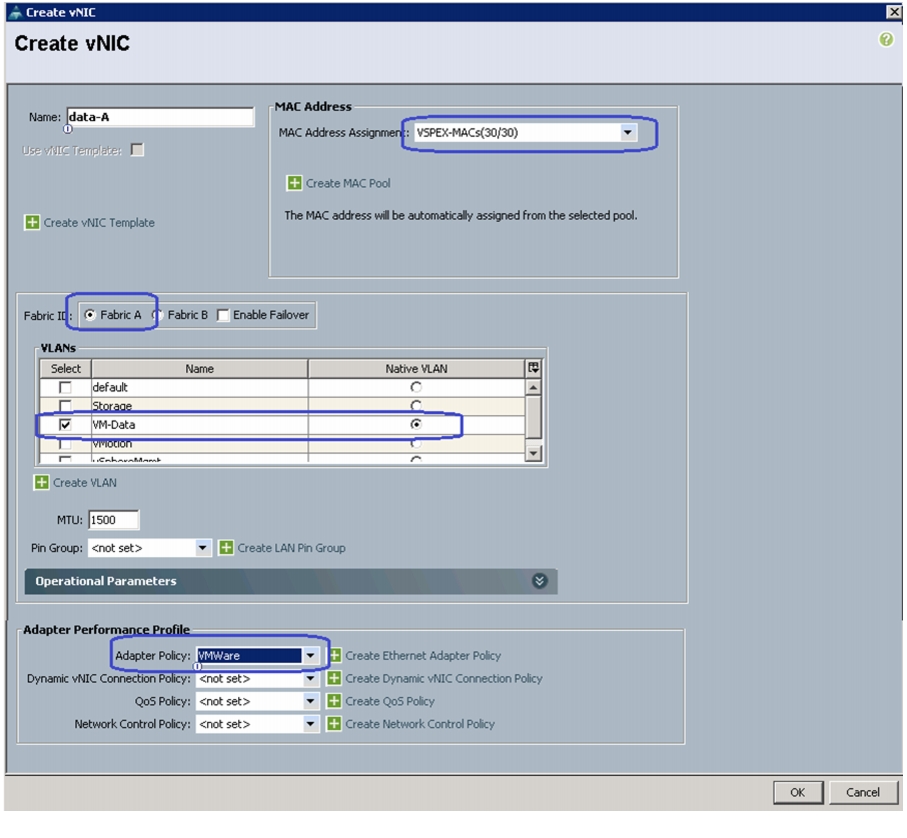907x838 pixels.
Task: Close the Create vNIC dialog window
Action: click(894, 12)
